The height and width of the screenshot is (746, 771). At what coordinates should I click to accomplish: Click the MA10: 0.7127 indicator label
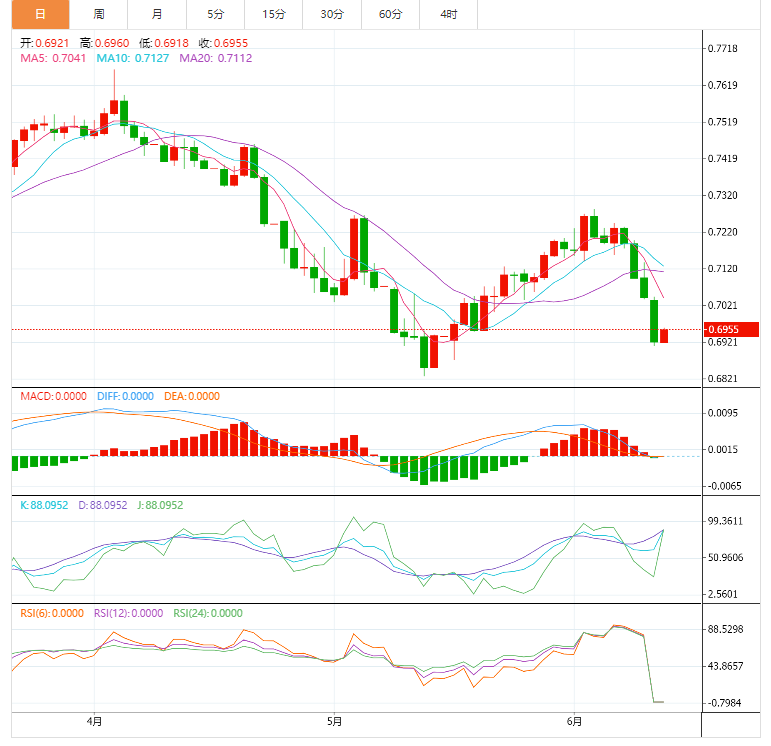coord(133,58)
